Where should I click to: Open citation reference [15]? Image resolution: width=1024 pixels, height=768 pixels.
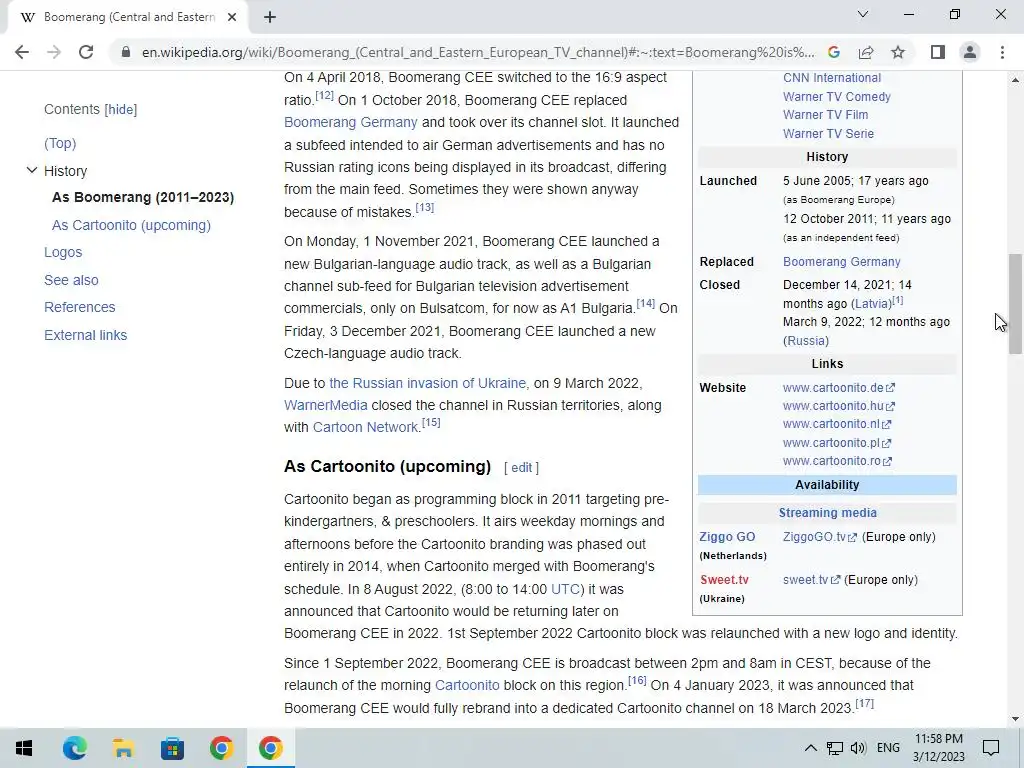pyautogui.click(x=431, y=422)
